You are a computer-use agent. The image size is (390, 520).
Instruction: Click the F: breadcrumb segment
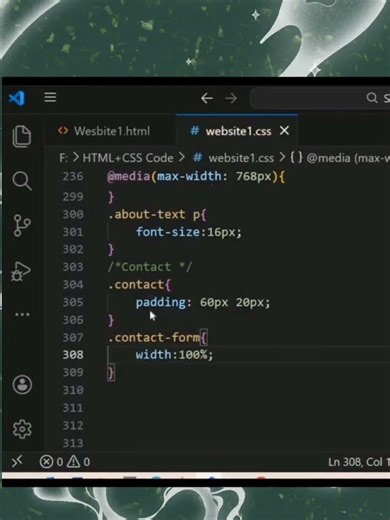pyautogui.click(x=63, y=158)
